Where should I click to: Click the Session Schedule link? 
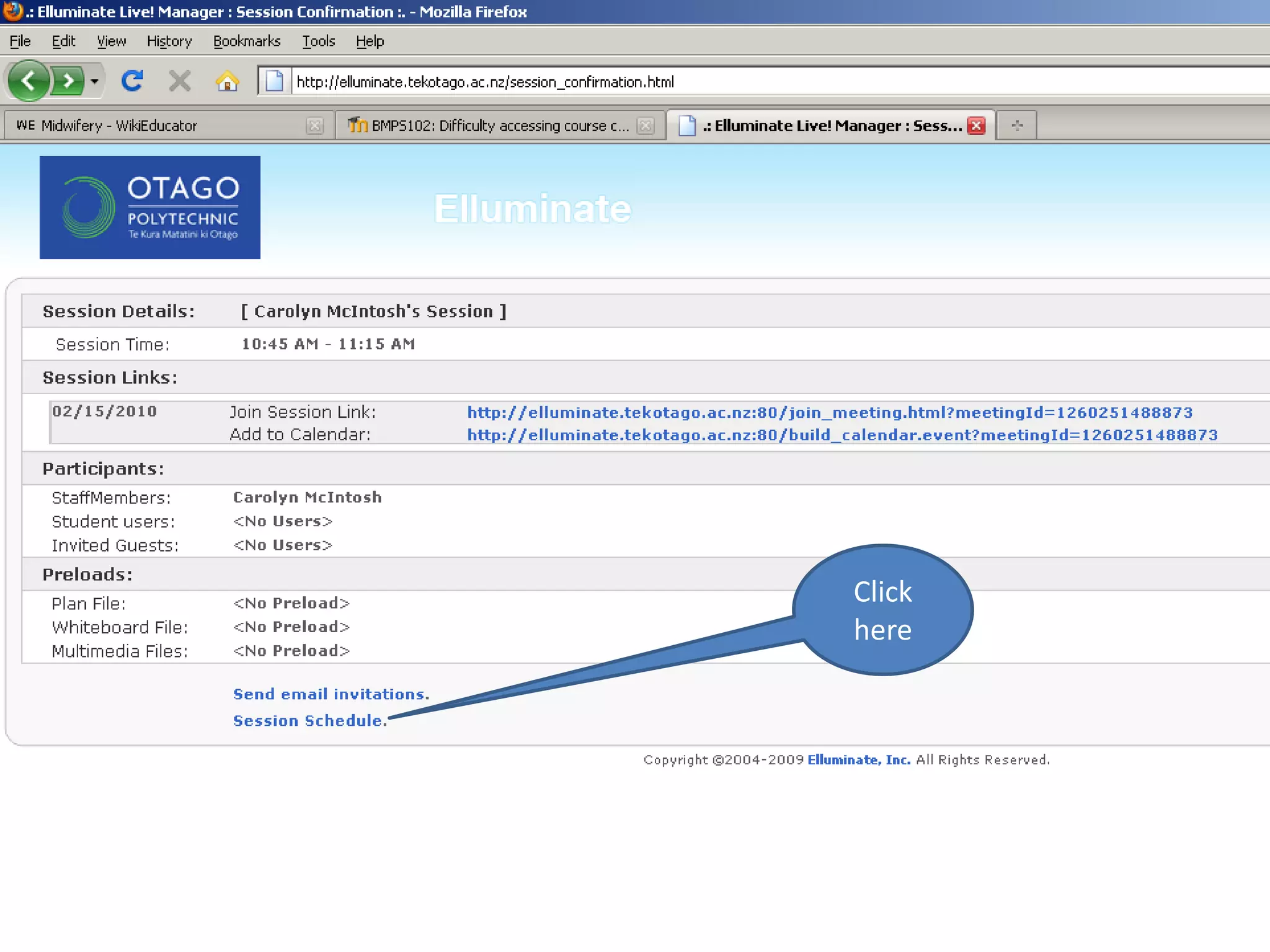pos(309,721)
